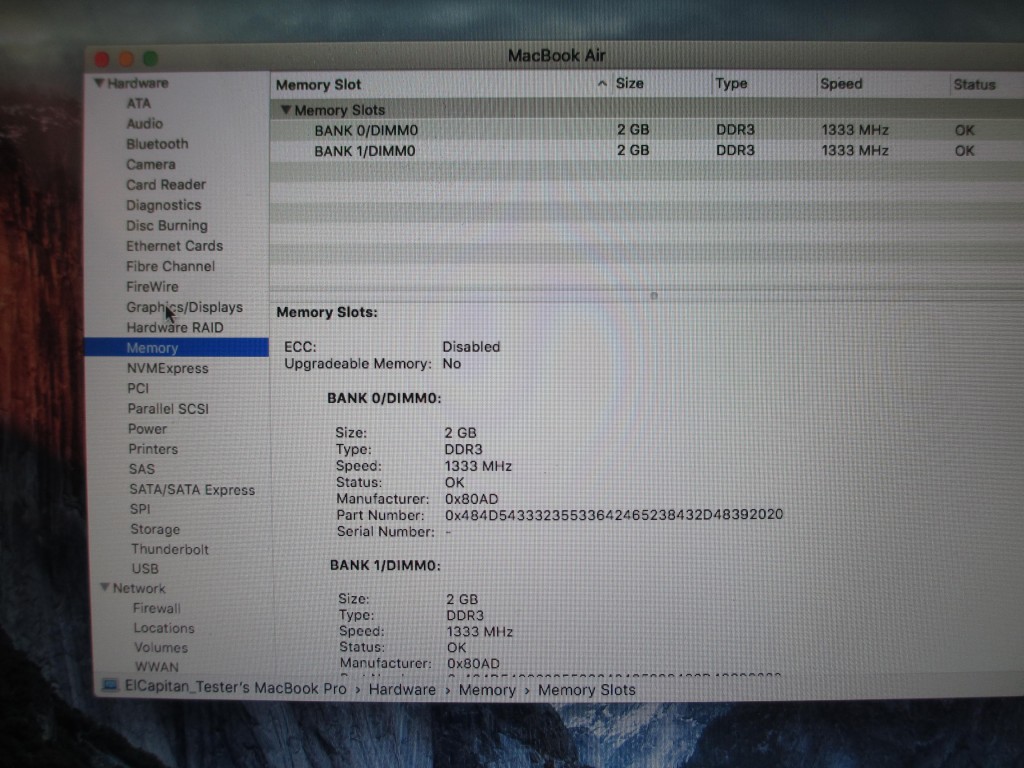Viewport: 1024px width, 768px height.
Task: Open Storage in the sidebar
Action: point(155,529)
